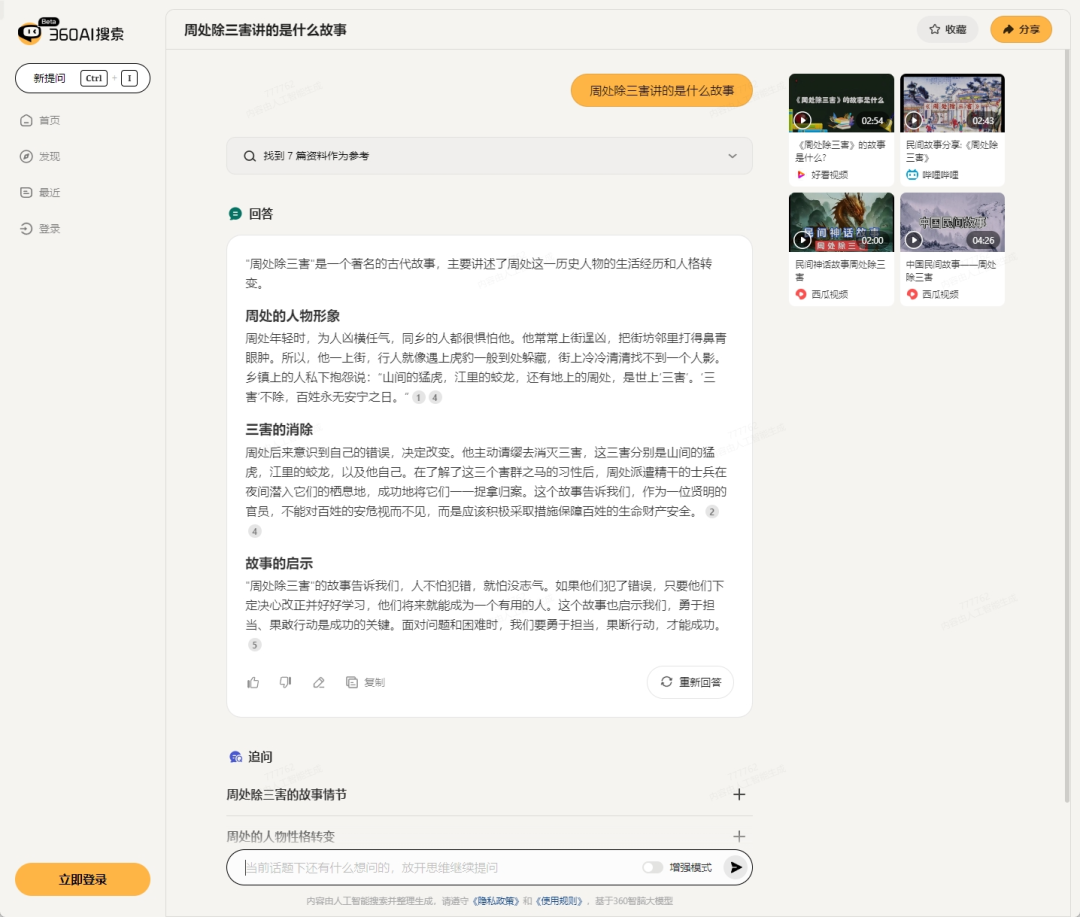Click the heading 周处的人物形象

click(x=293, y=316)
